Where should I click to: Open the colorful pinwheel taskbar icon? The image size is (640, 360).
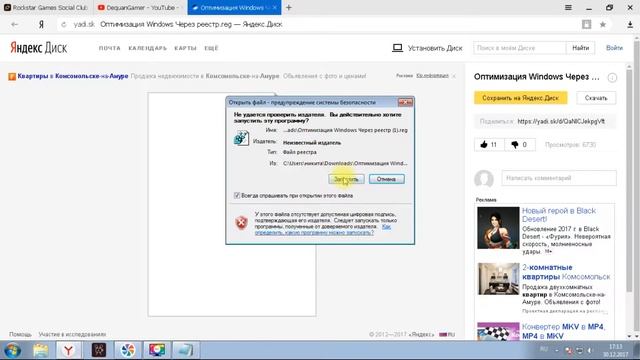coord(128,350)
